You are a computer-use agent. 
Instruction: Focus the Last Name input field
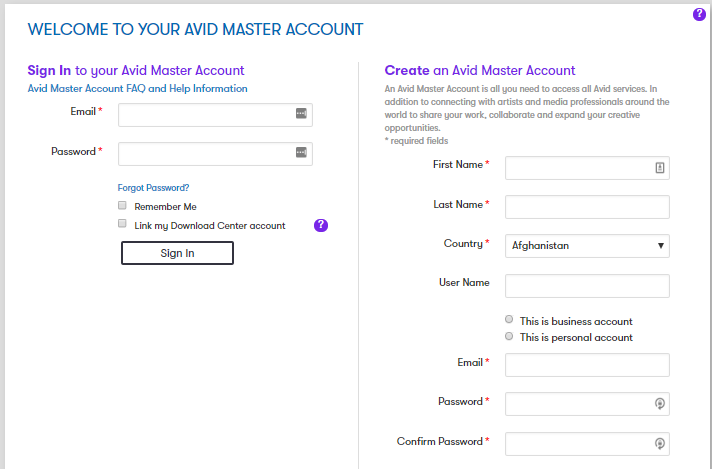pyautogui.click(x=587, y=207)
